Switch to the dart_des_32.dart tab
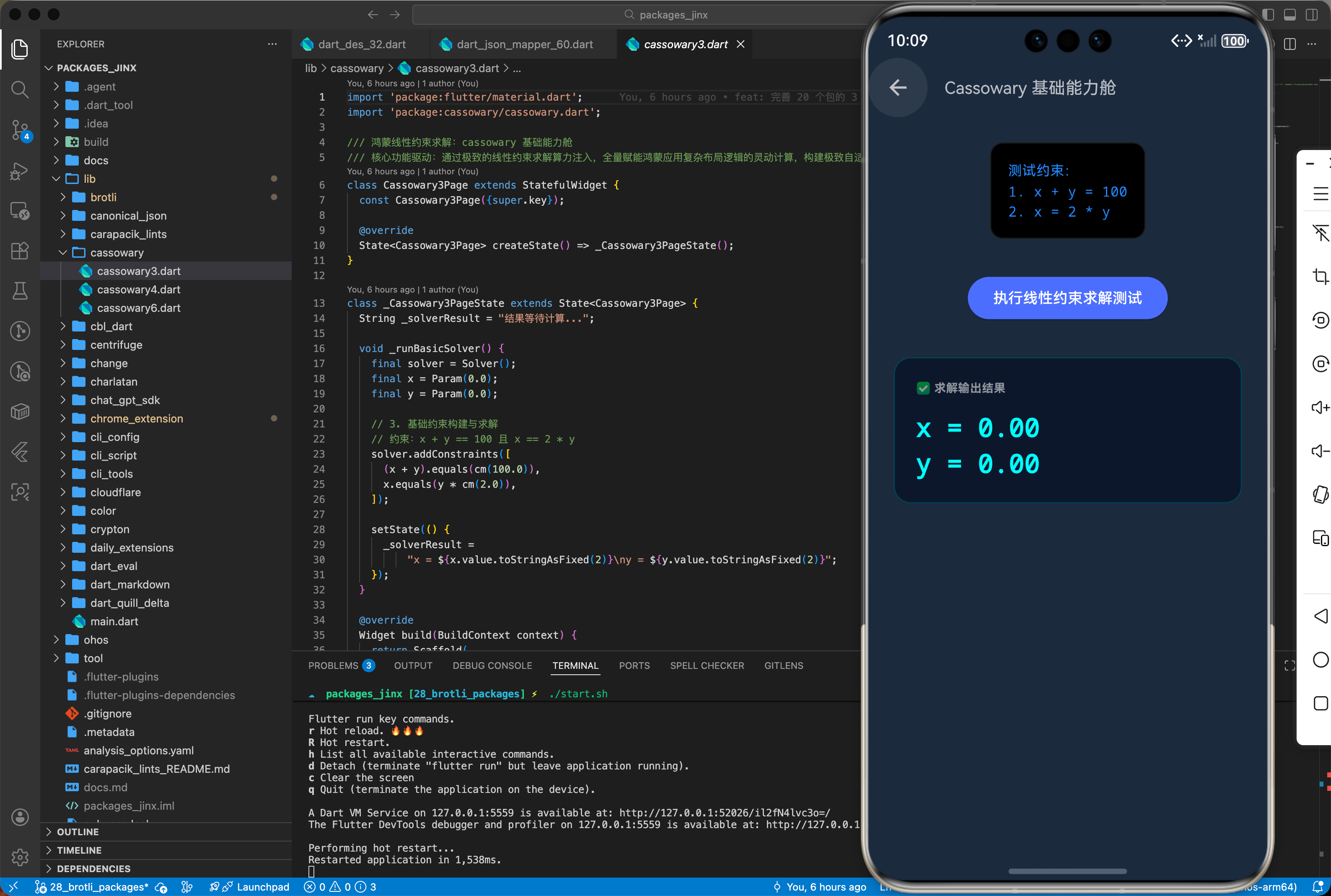 pos(362,44)
